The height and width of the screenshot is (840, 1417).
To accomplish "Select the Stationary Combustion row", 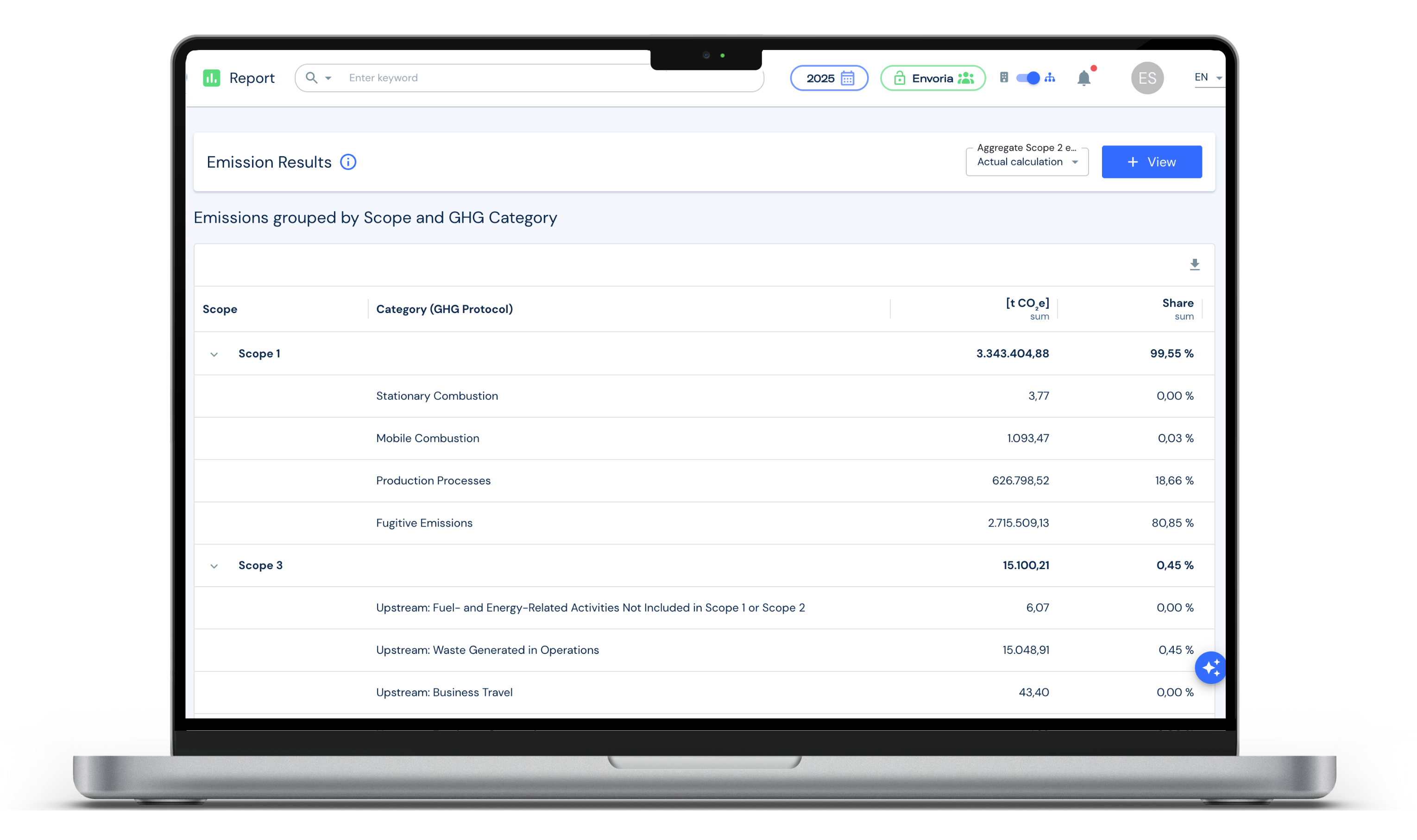I will point(704,396).
